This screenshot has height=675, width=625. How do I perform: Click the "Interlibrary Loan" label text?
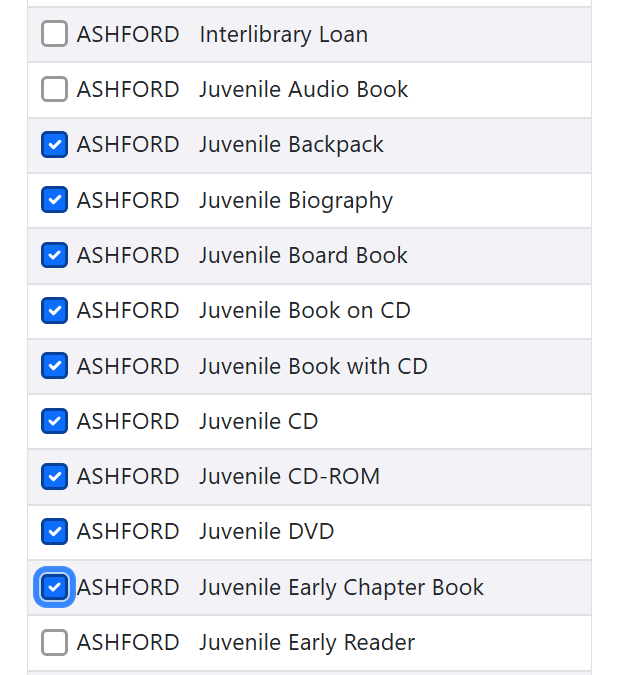pos(283,34)
